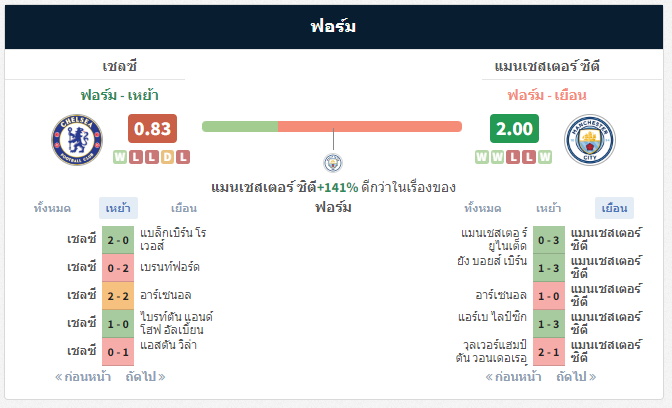Image resolution: width=672 pixels, height=408 pixels.
Task: Click Manchester City's first red L form badge
Action: point(513,157)
